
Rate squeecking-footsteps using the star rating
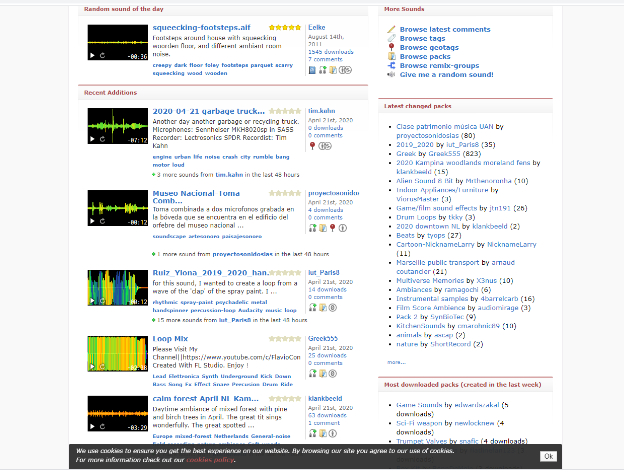285,27
